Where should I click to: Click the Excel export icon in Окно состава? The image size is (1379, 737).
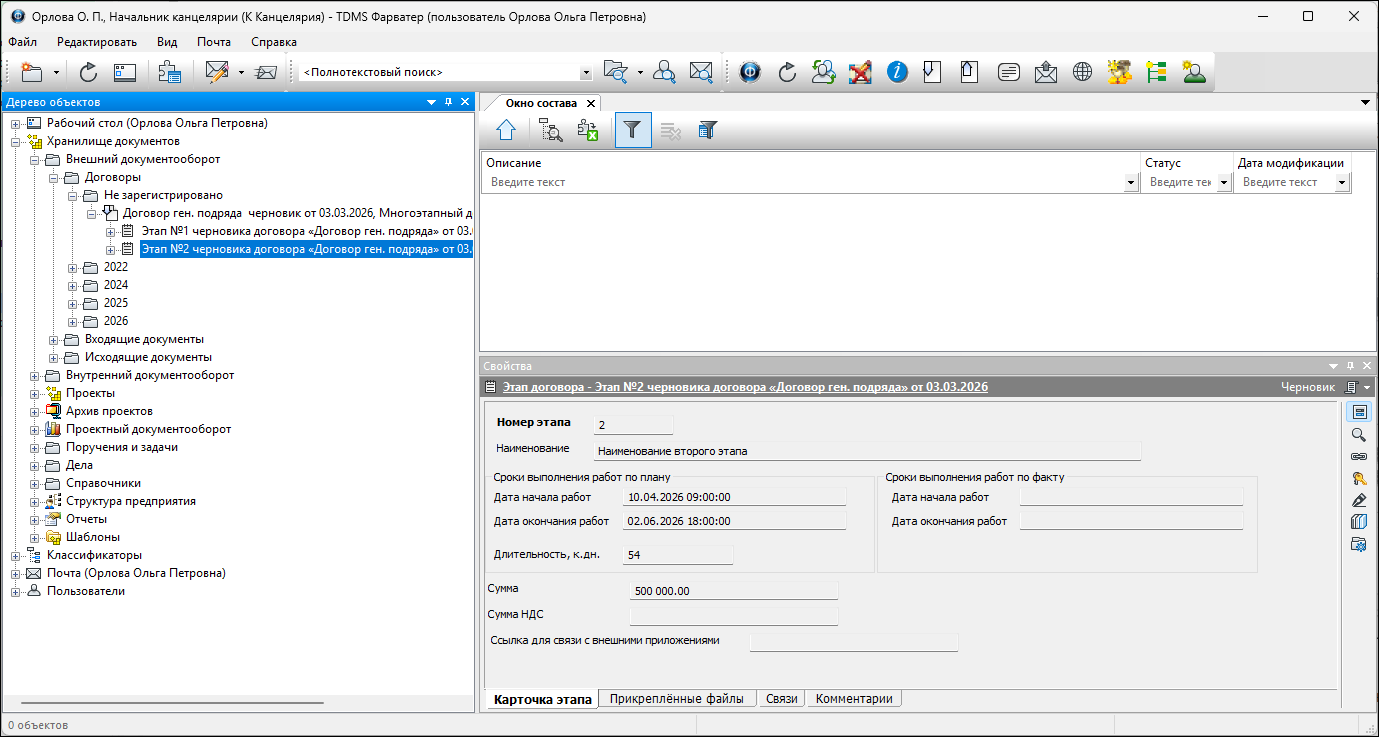588,130
